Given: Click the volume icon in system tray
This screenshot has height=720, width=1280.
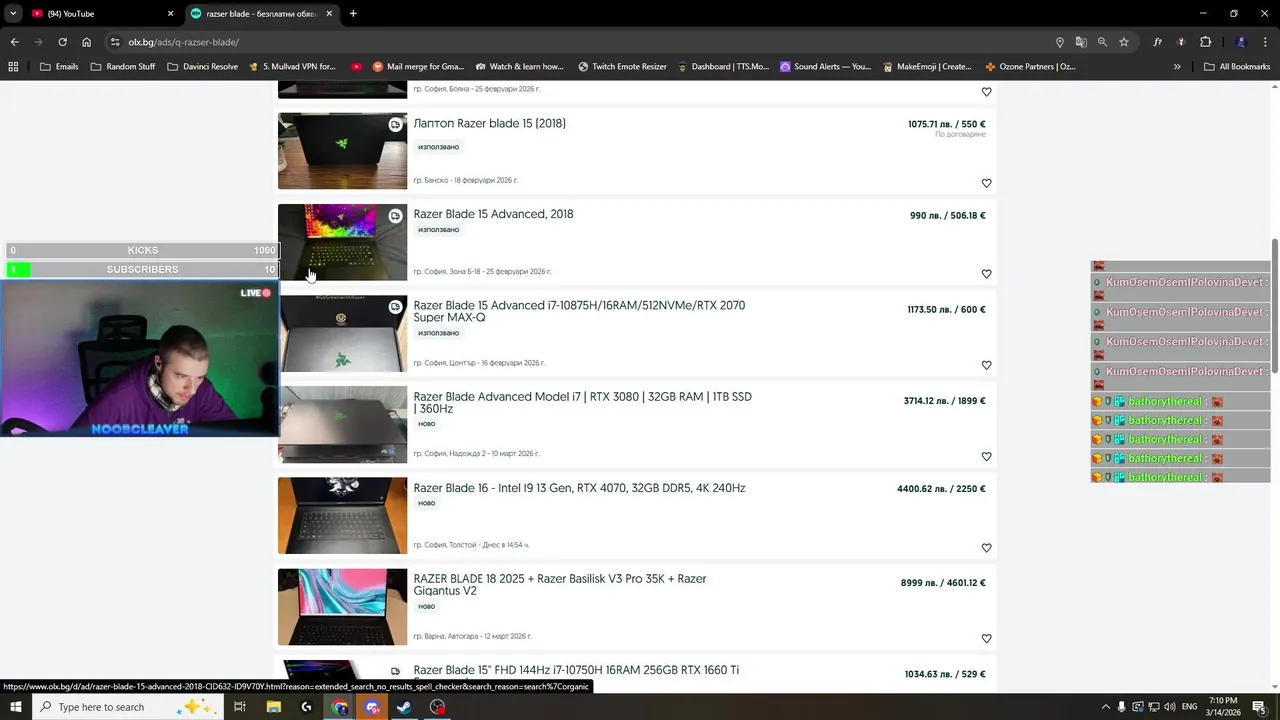Looking at the screenshot, I should click(x=1169, y=707).
